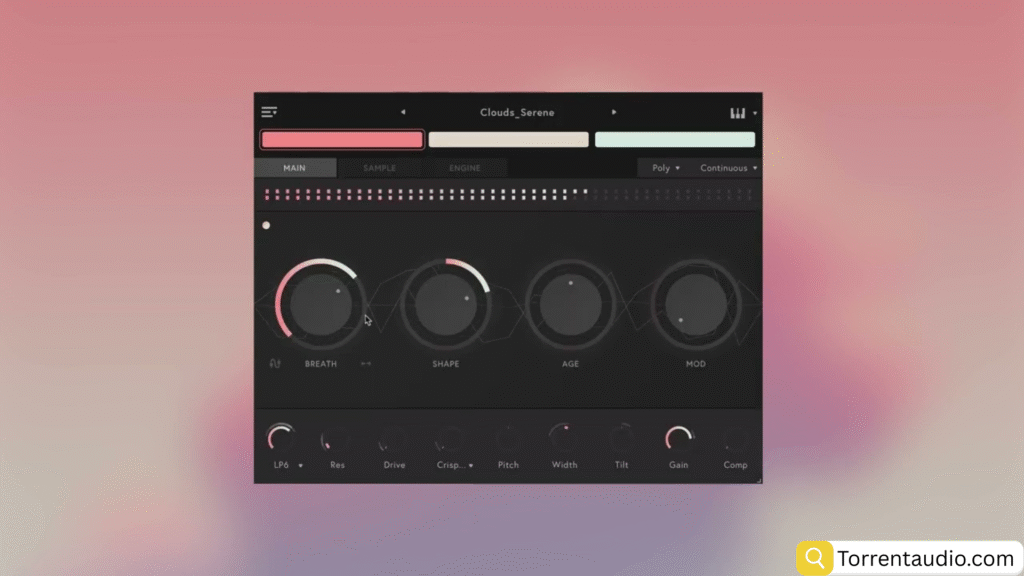This screenshot has height=576, width=1024.
Task: Click the waveform icon left of BREATH
Action: click(x=275, y=363)
